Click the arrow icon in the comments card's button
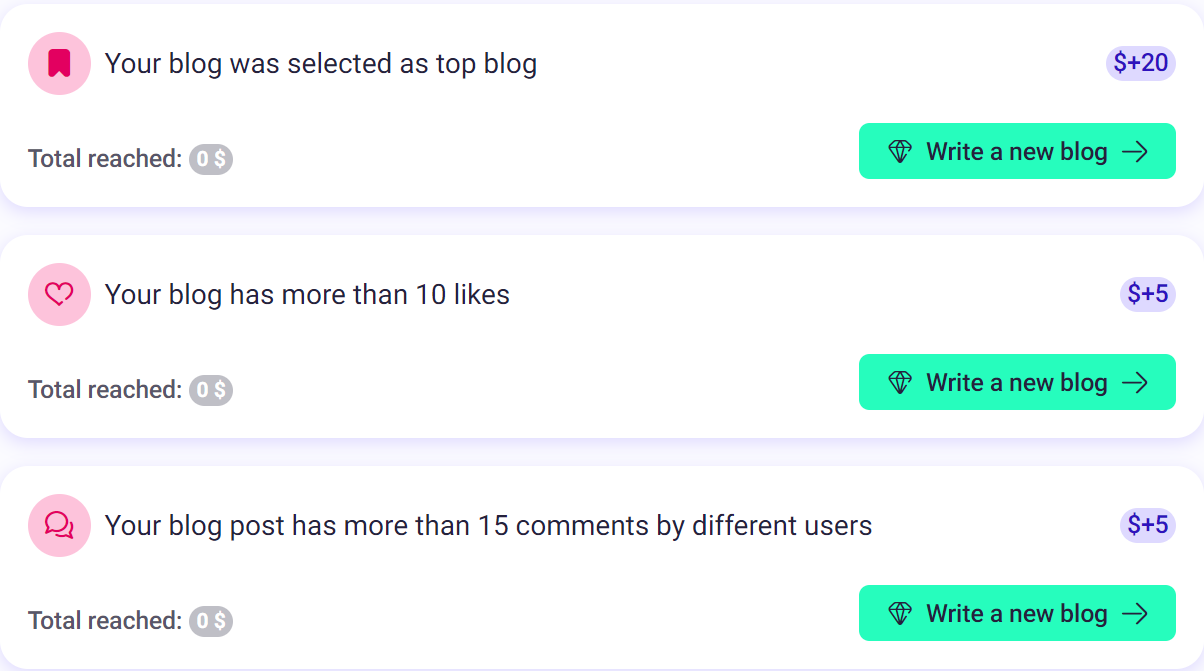The width and height of the screenshot is (1204, 671). pos(1135,614)
